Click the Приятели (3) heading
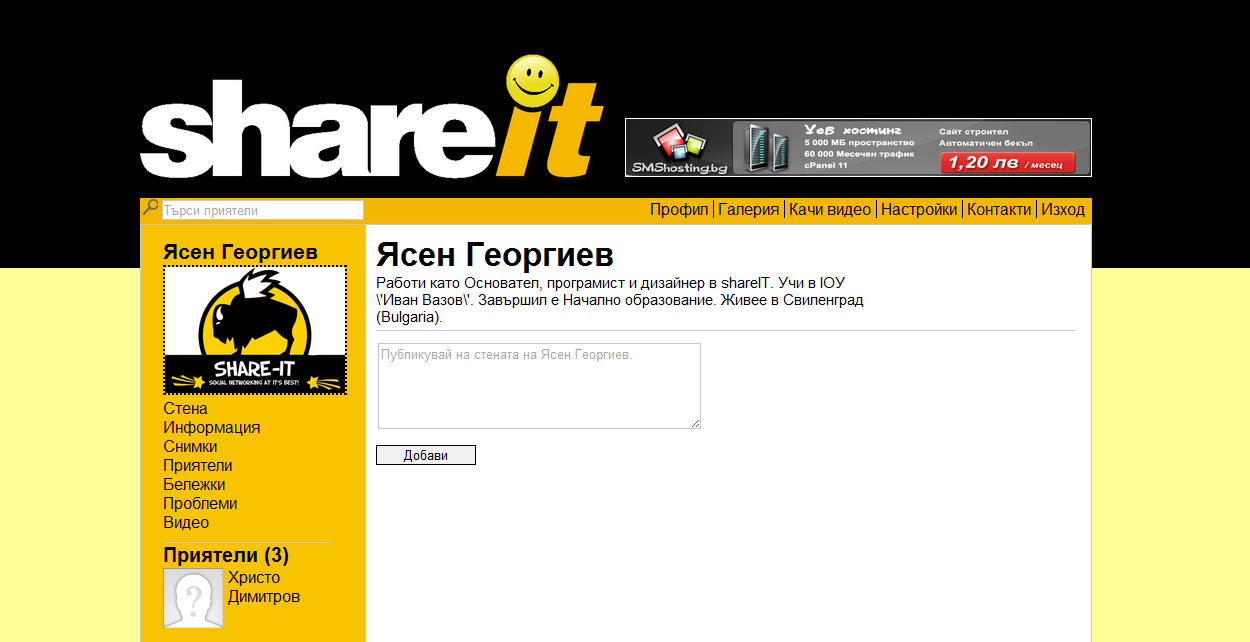 click(226, 555)
